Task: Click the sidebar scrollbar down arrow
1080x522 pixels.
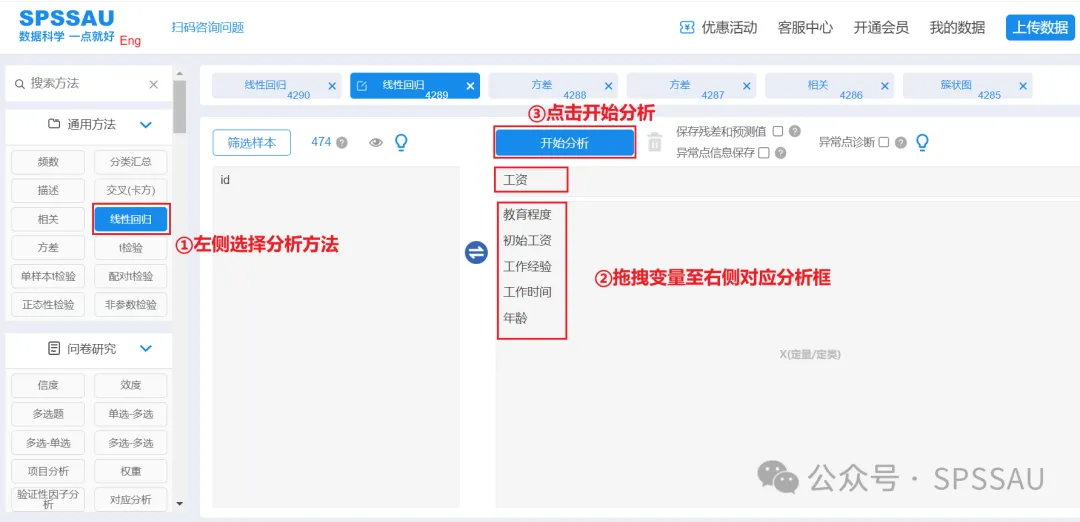Action: (179, 503)
